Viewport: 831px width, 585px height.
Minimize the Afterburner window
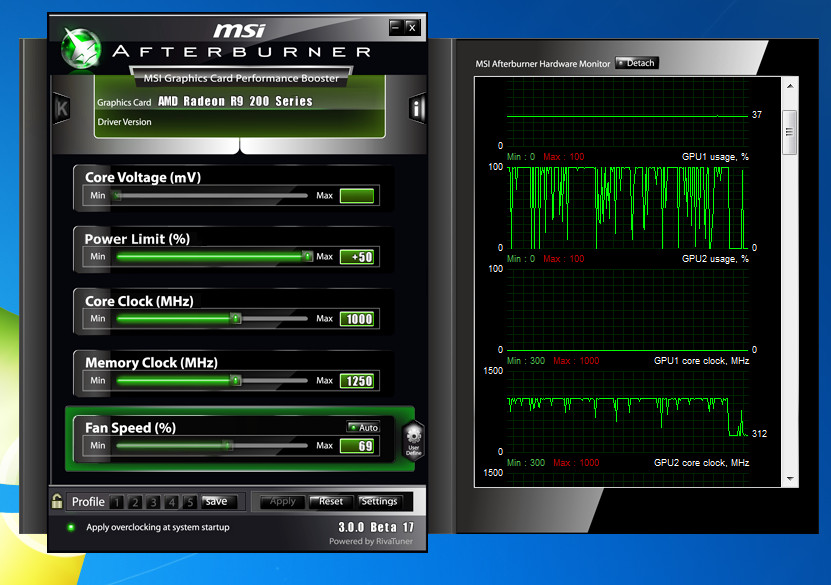396,27
